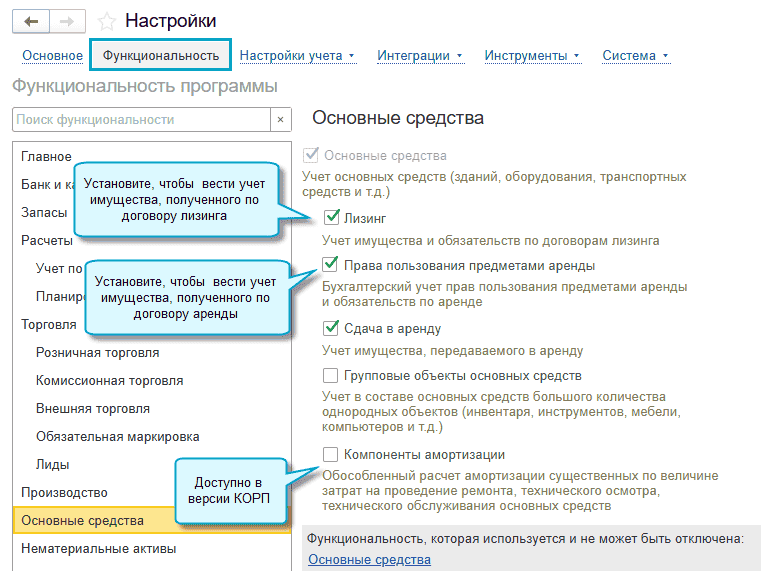Enable Компоненты амортизации checkbox
This screenshot has width=761, height=571.
click(x=331, y=454)
